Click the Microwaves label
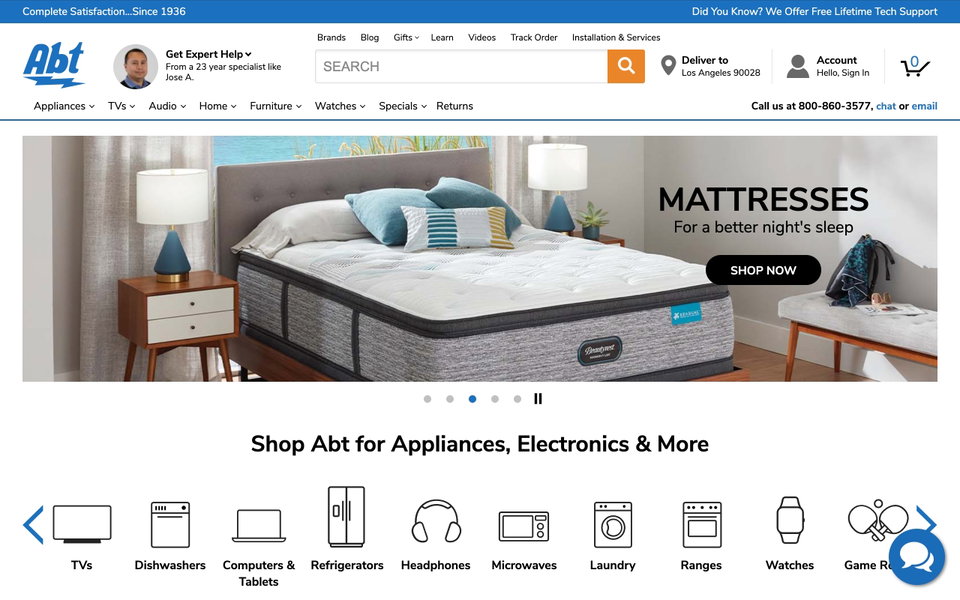Image resolution: width=960 pixels, height=600 pixels. pos(524,565)
